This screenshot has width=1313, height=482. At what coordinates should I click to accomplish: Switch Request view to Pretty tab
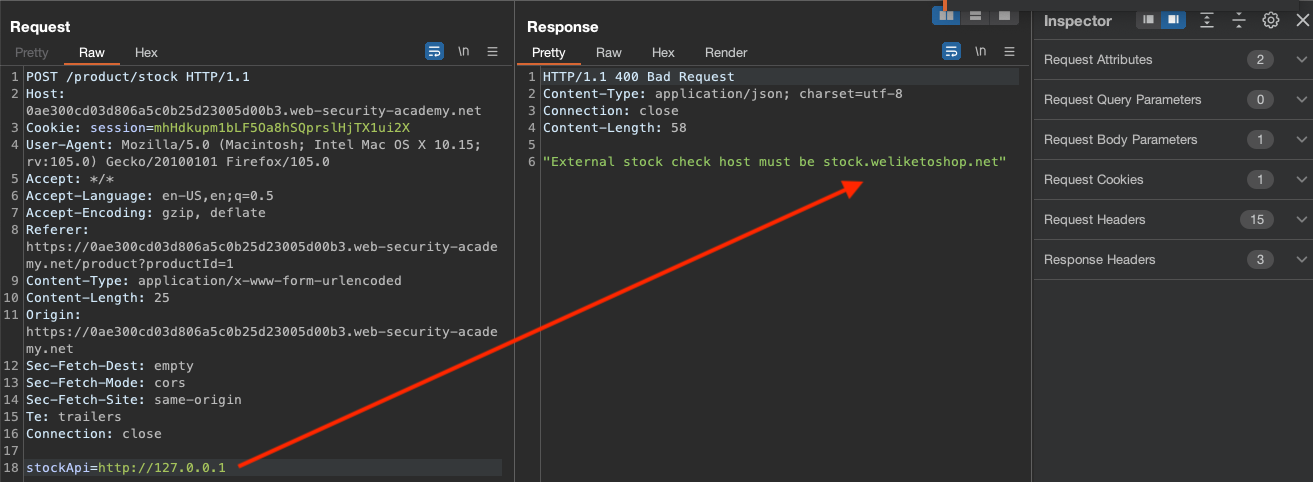coord(31,52)
